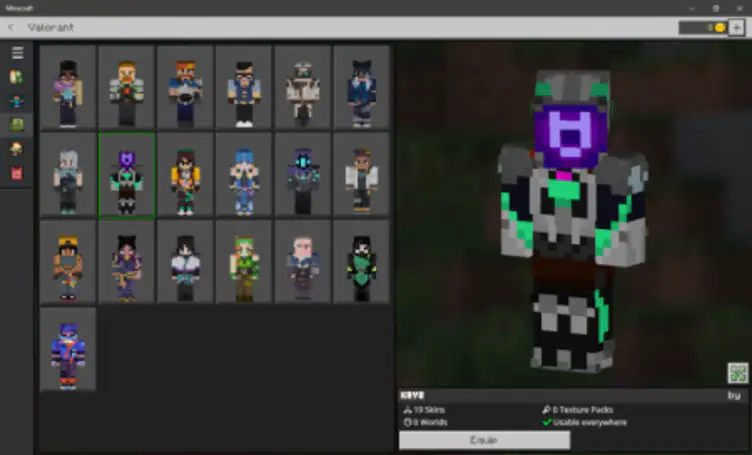The width and height of the screenshot is (752, 455).
Task: Click the 'Usable everywhere' label
Action: pyautogui.click(x=590, y=422)
